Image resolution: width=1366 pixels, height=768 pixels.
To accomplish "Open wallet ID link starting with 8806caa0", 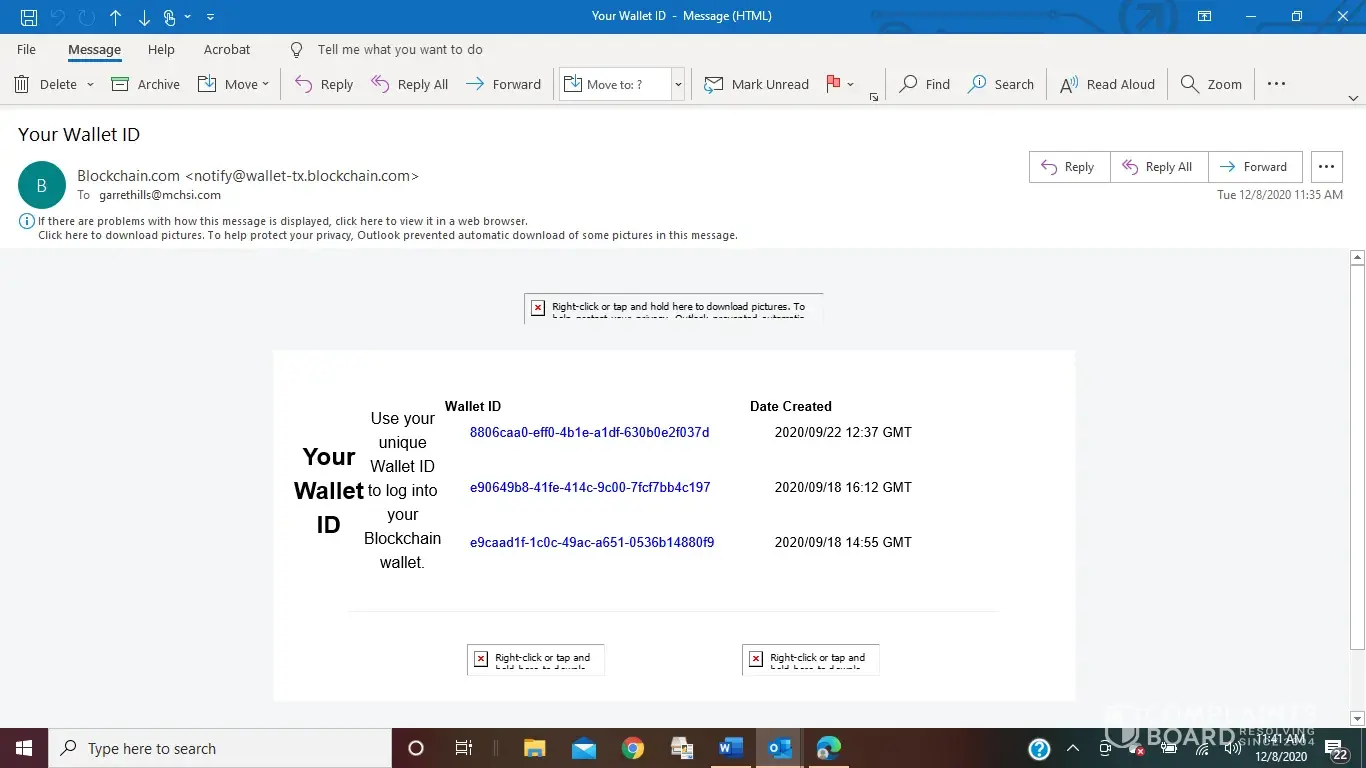I will click(x=589, y=432).
